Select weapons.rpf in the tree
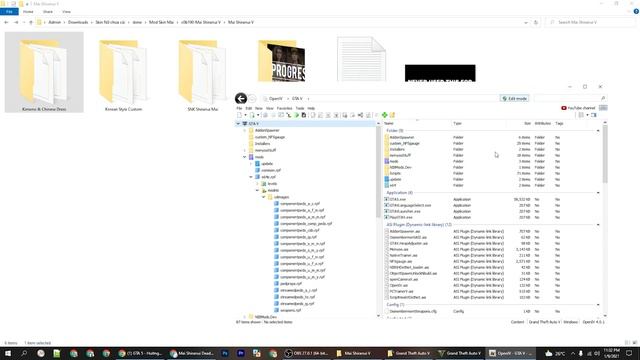 [290, 310]
